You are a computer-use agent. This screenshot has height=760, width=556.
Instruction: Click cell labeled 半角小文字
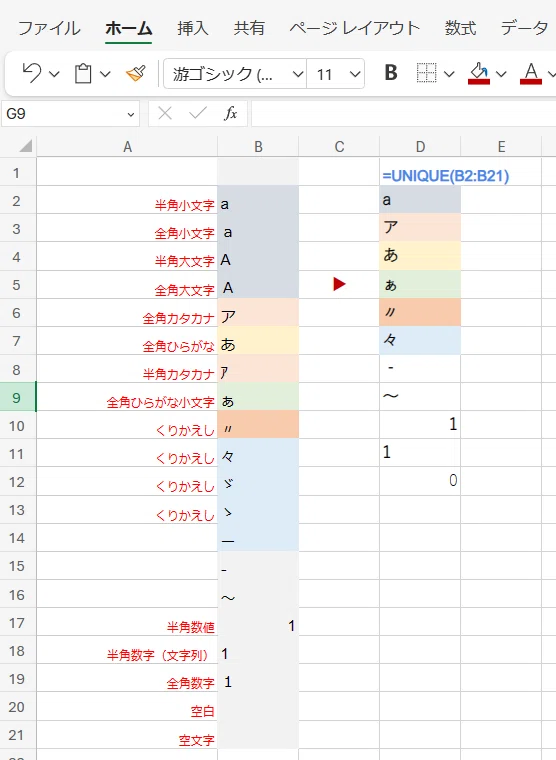[127, 200]
